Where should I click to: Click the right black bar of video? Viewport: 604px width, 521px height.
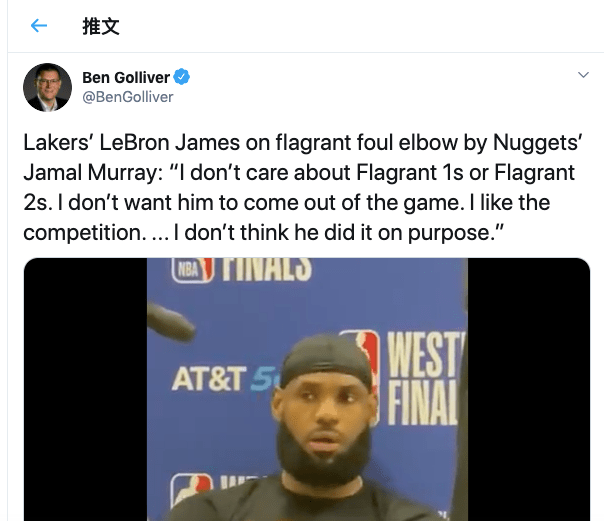(x=529, y=389)
